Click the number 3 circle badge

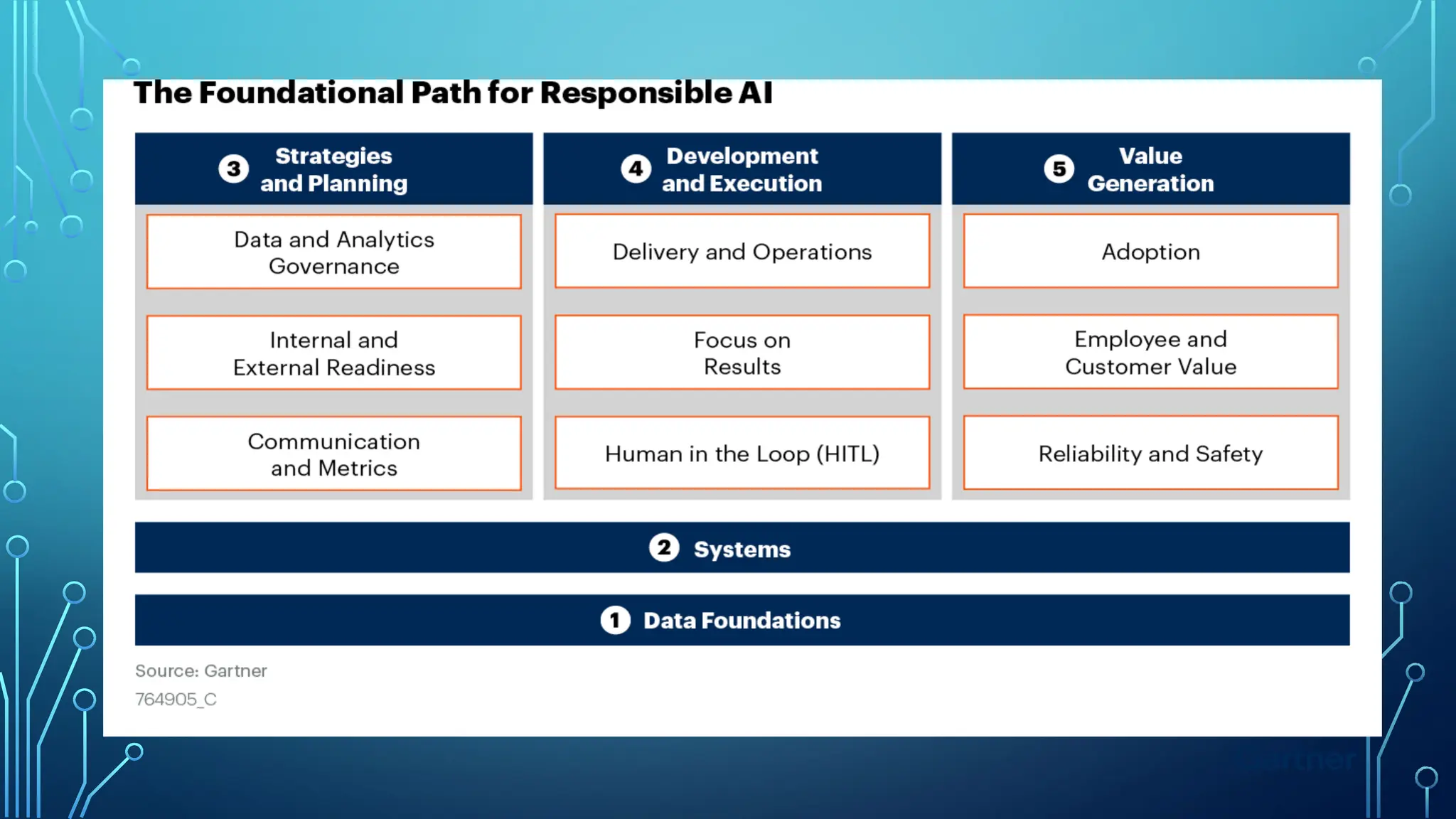pos(233,169)
